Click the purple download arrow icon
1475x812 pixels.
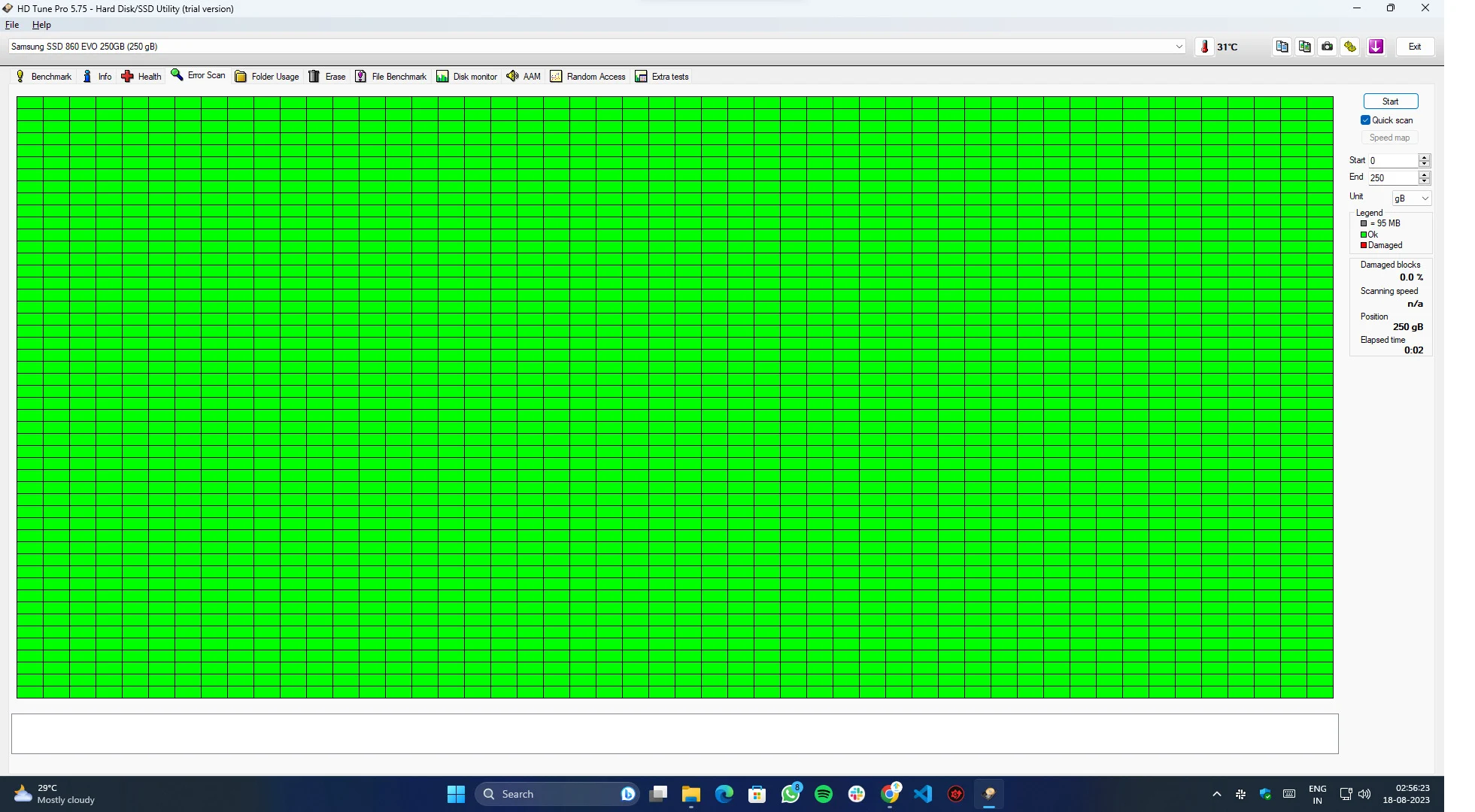click(x=1376, y=47)
